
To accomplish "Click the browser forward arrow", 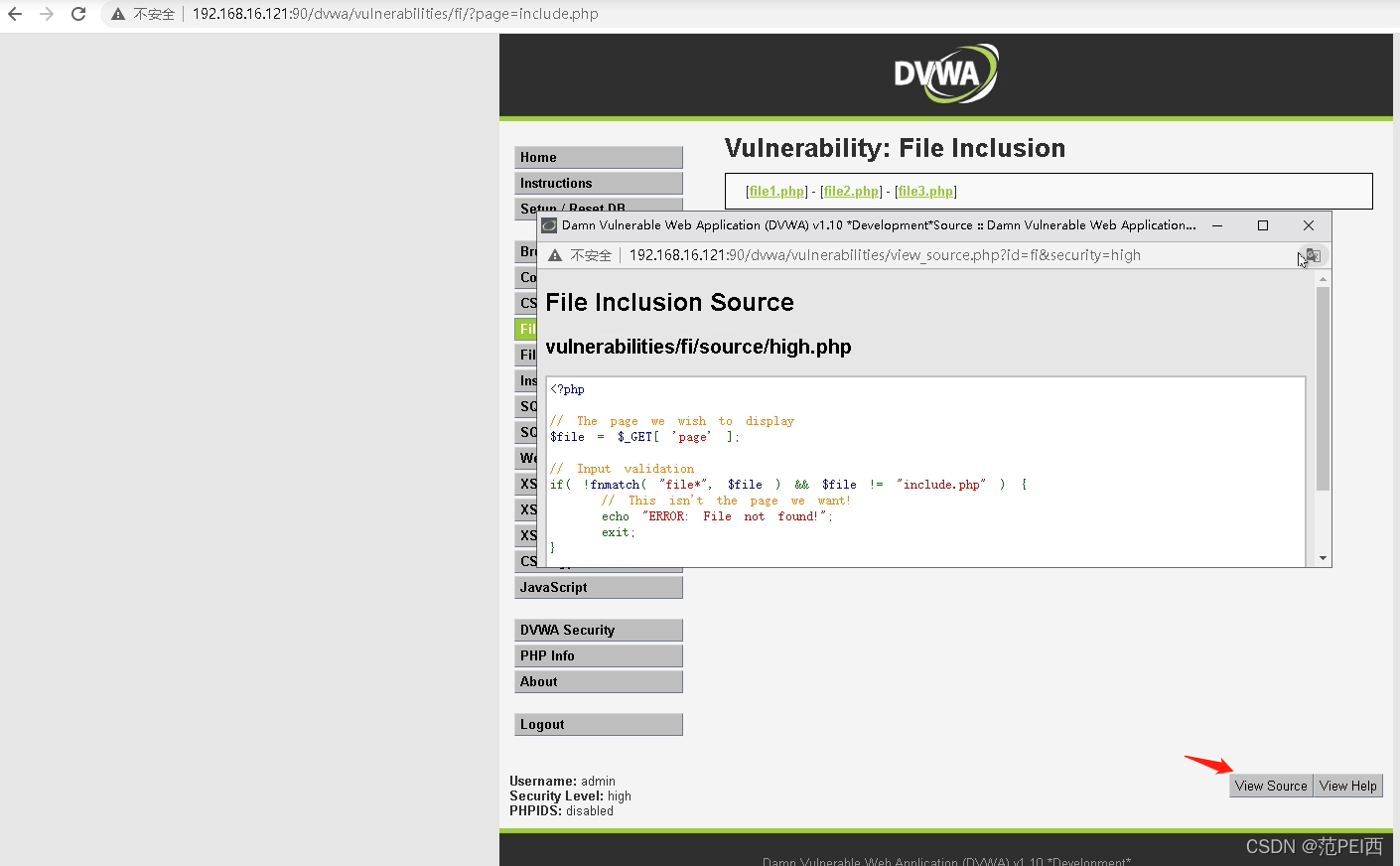I will point(47,14).
